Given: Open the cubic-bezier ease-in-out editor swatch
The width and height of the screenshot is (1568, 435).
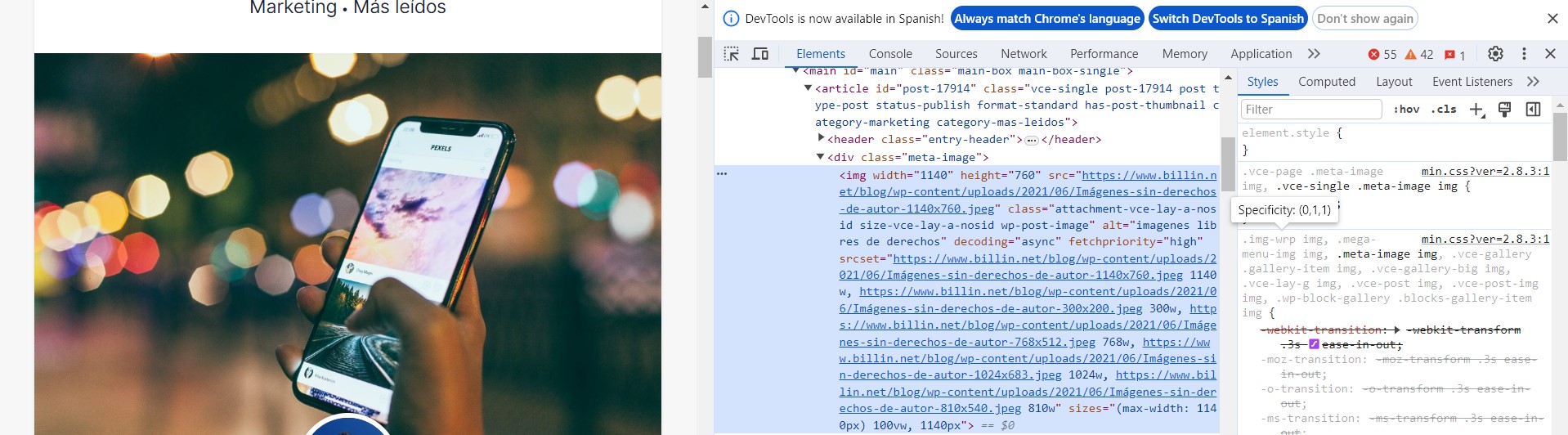Looking at the screenshot, I should click(x=1314, y=345).
